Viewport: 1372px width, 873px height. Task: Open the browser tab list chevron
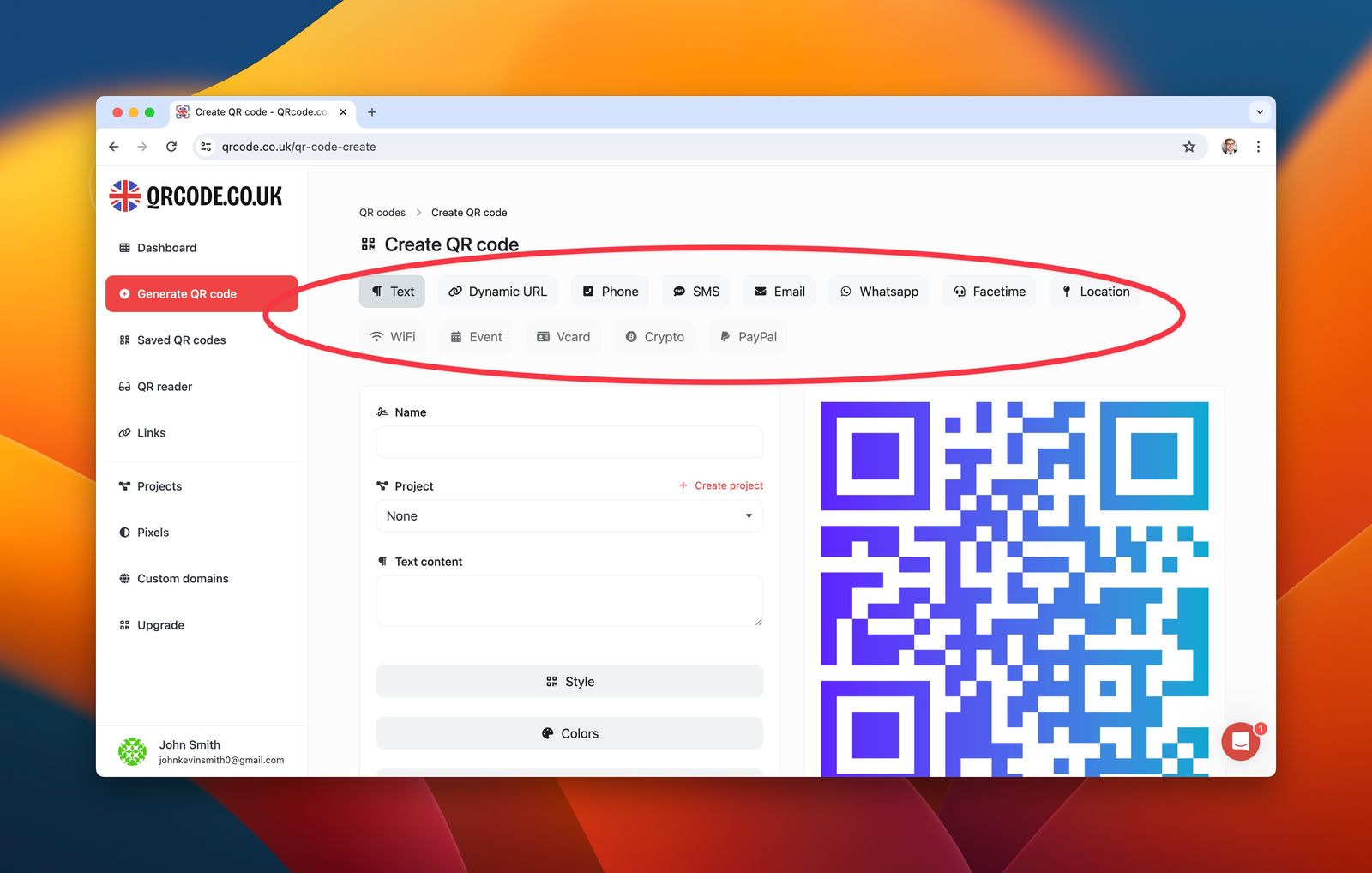pyautogui.click(x=1260, y=111)
